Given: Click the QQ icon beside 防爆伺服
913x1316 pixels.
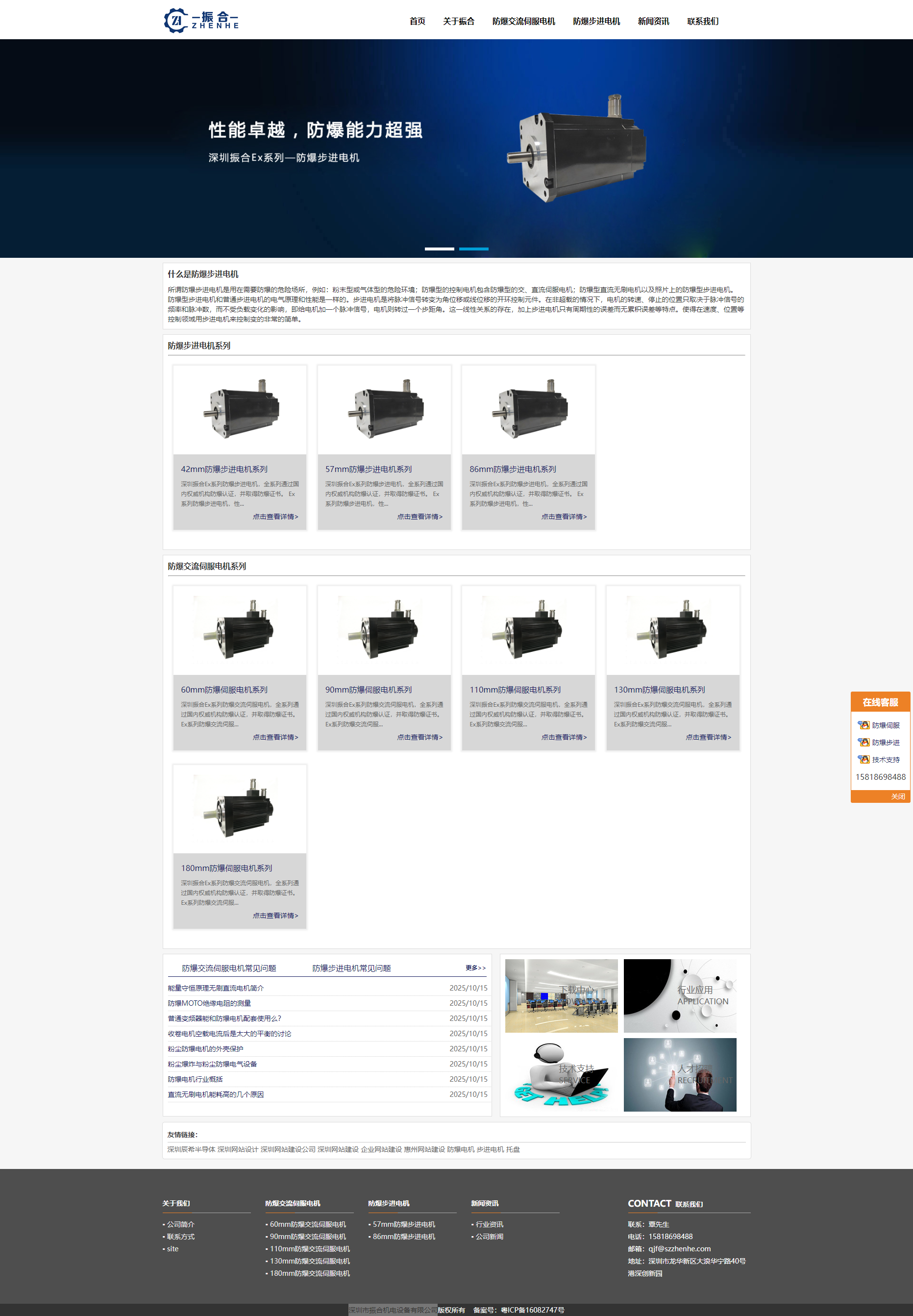Looking at the screenshot, I should point(863,725).
